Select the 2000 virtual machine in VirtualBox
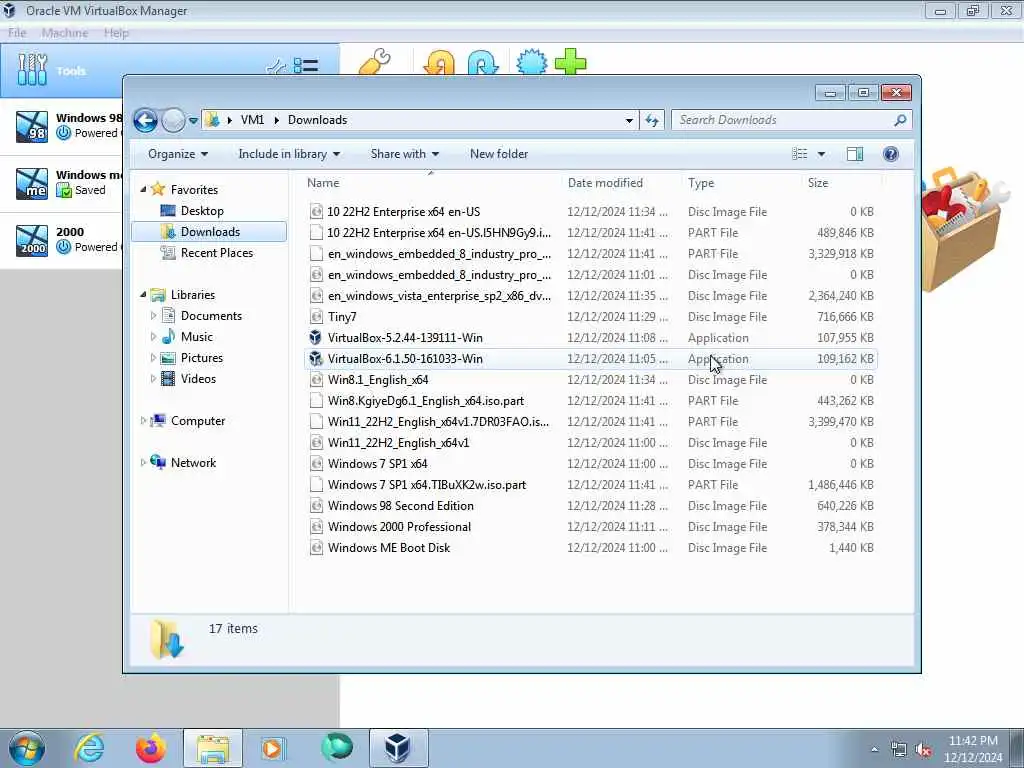The image size is (1024, 768). (x=61, y=240)
